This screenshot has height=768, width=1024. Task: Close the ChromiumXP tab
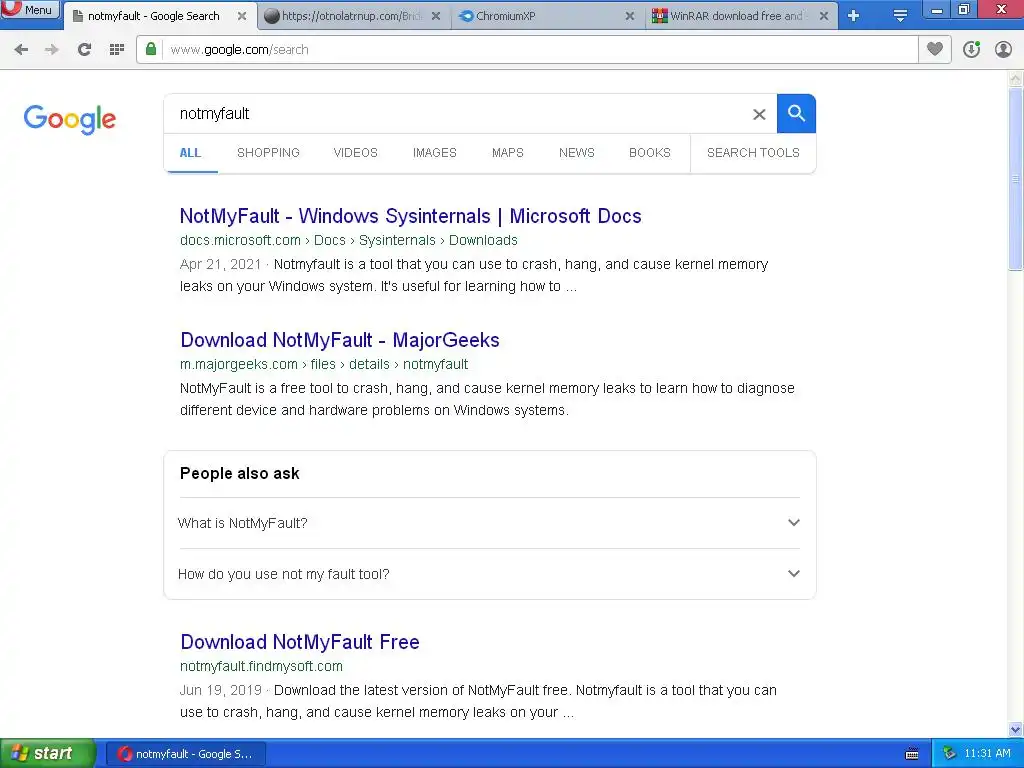(x=630, y=16)
